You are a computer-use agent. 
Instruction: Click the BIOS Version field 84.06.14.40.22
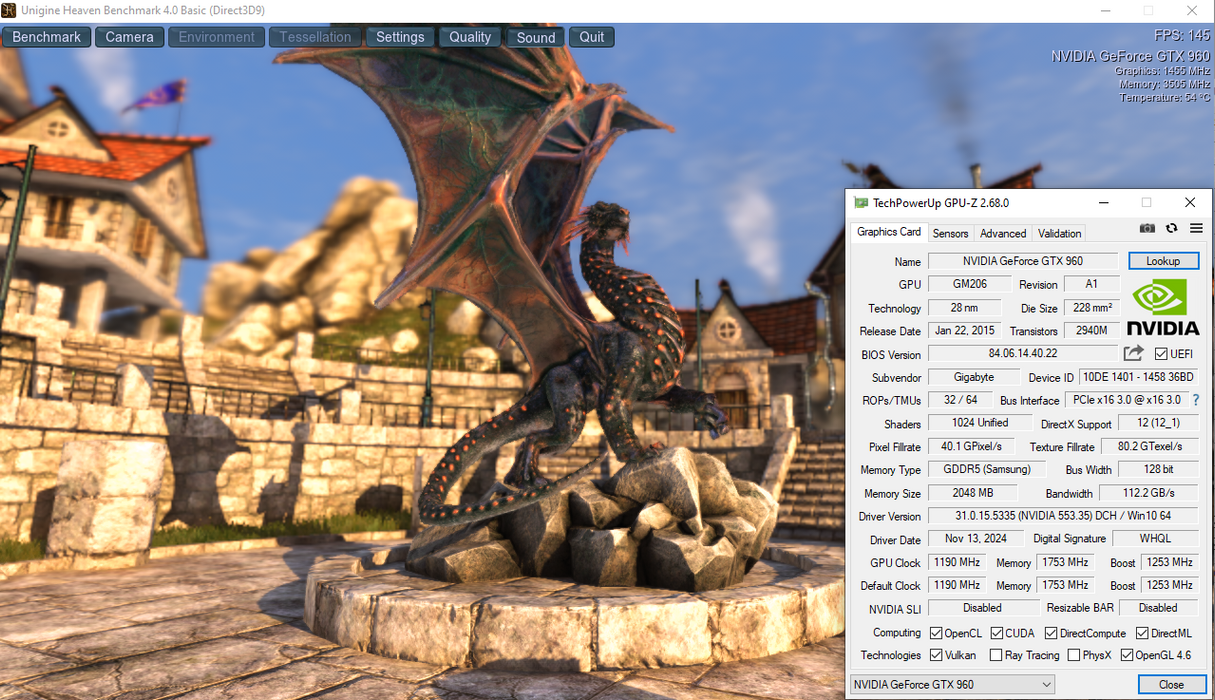1023,354
